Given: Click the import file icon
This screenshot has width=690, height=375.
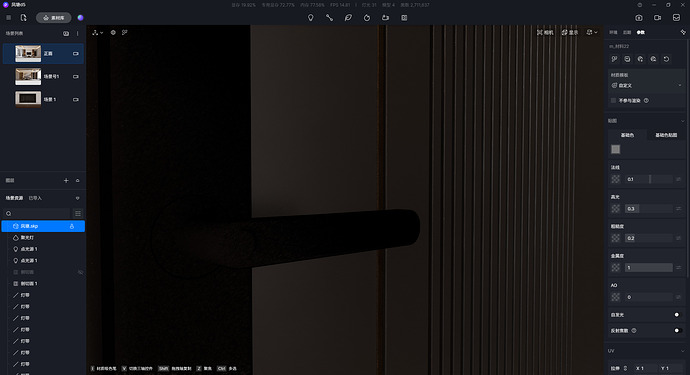Looking at the screenshot, I should click(23, 18).
